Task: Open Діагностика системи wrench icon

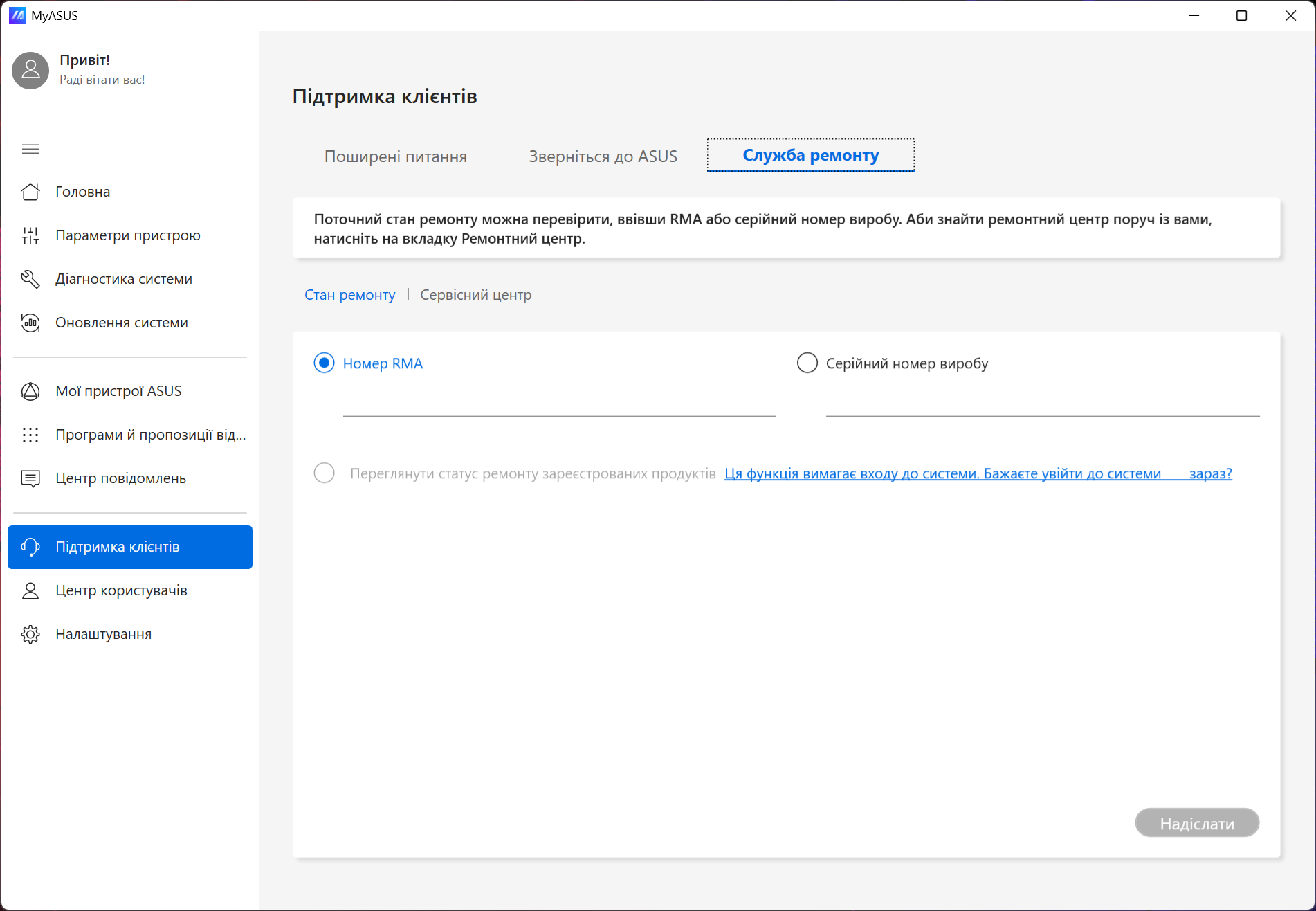Action: (30, 279)
